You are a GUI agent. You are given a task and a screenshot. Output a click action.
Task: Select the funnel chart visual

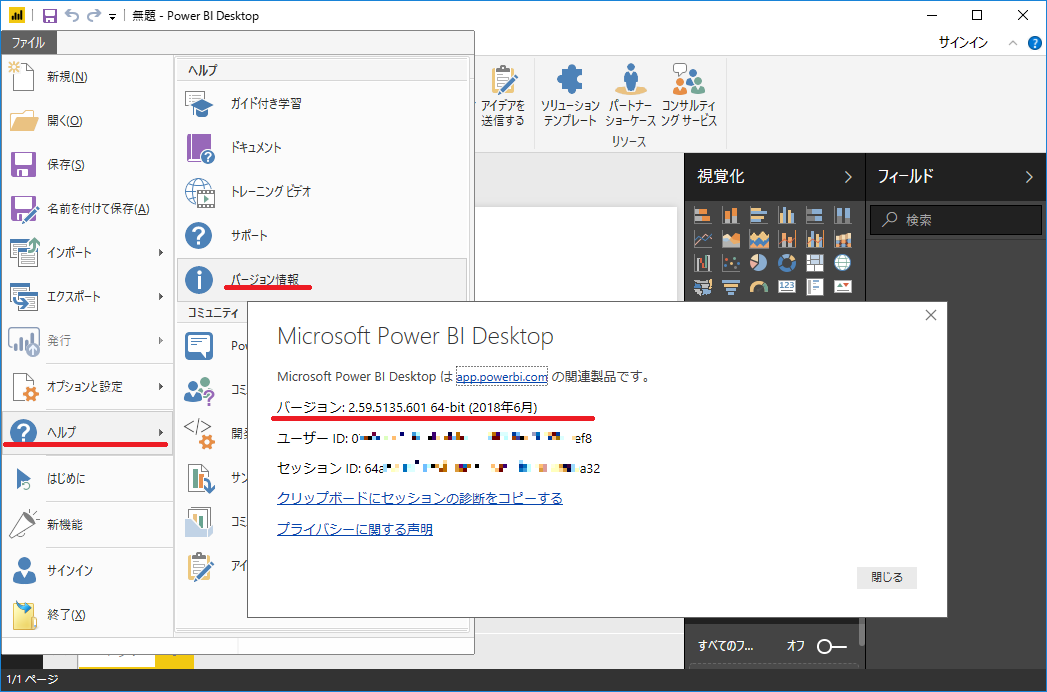click(x=730, y=287)
